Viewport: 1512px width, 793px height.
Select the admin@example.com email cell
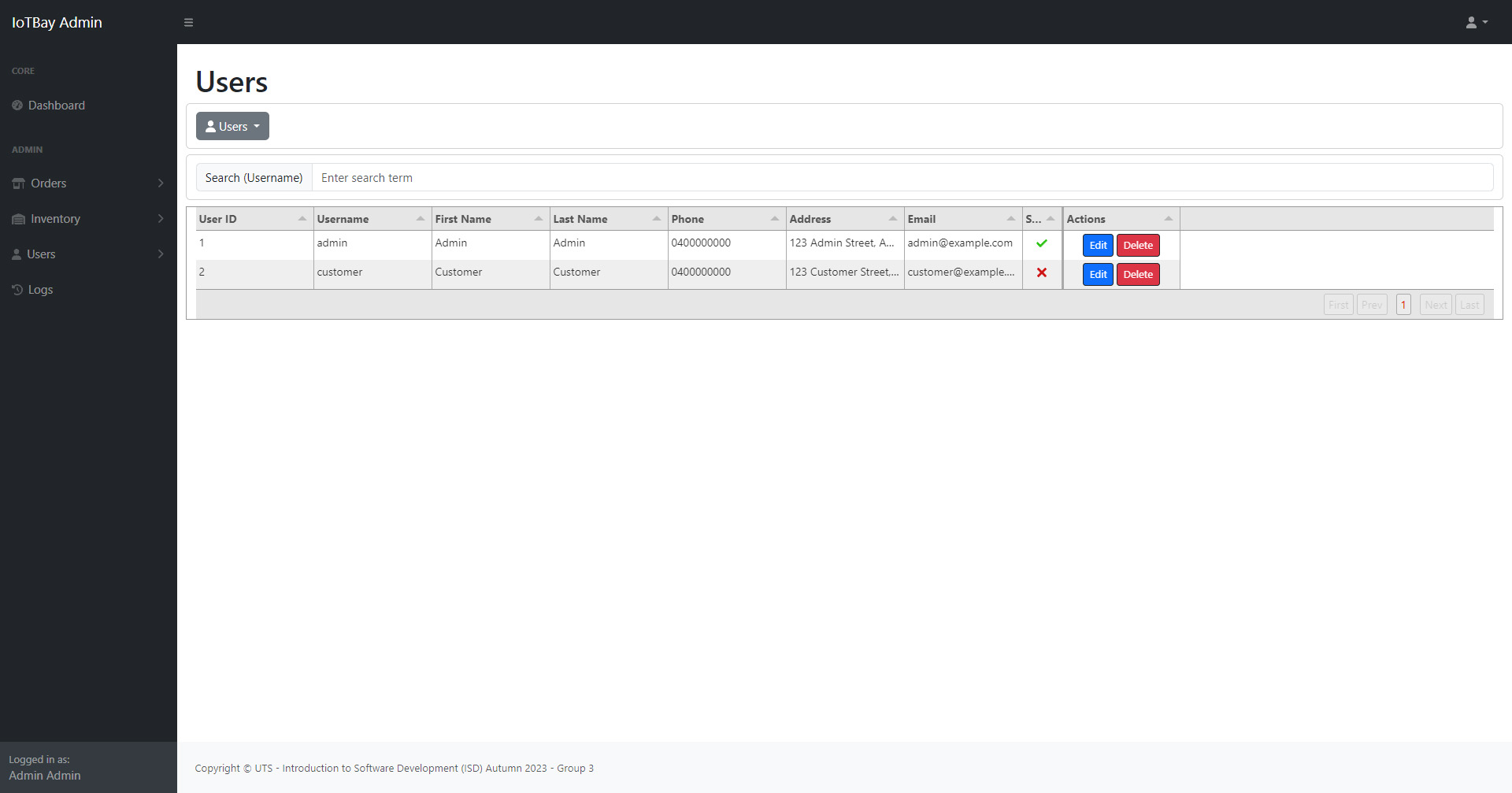click(963, 243)
